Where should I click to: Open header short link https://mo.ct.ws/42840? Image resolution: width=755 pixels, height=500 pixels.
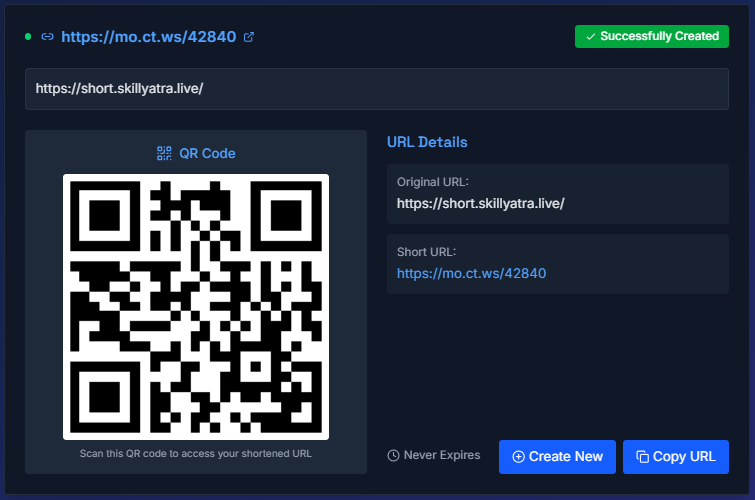point(149,37)
